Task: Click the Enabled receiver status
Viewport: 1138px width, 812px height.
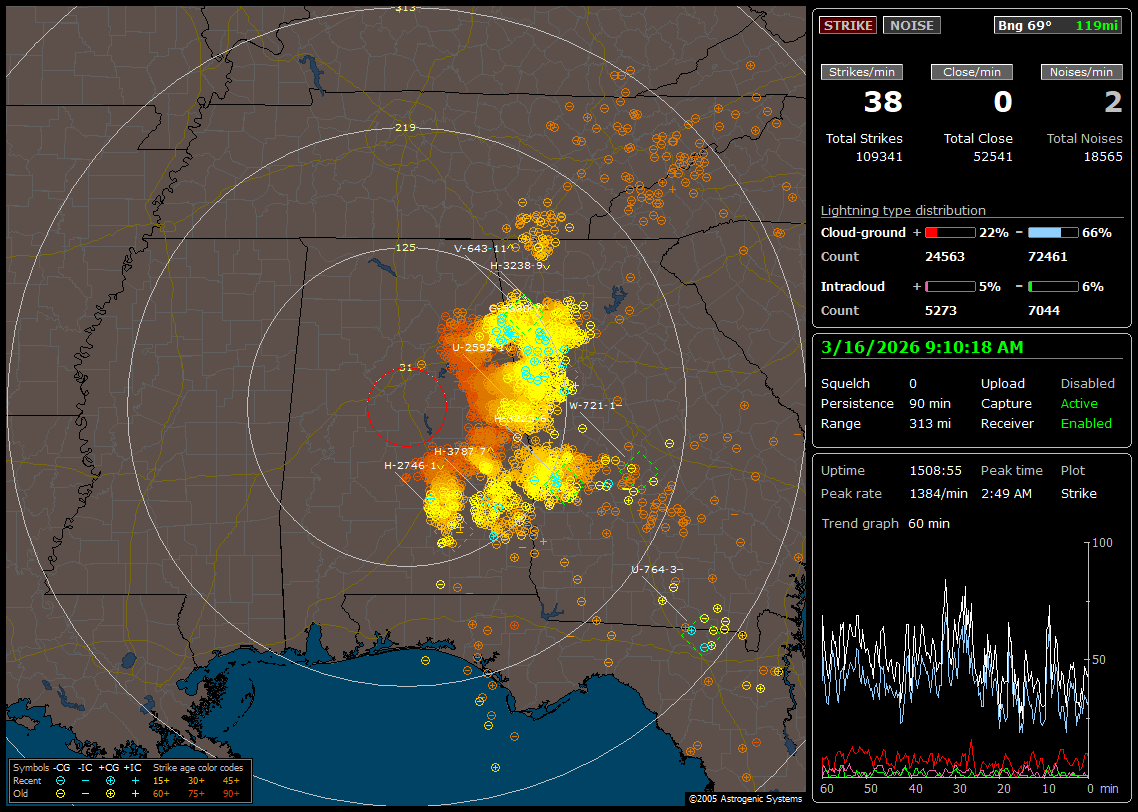Action: pyautogui.click(x=1085, y=424)
